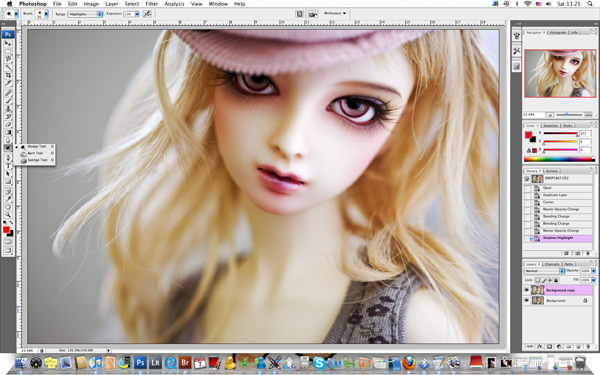This screenshot has height=375, width=600.
Task: Open the layer Fill dropdown arrow
Action: click(593, 280)
